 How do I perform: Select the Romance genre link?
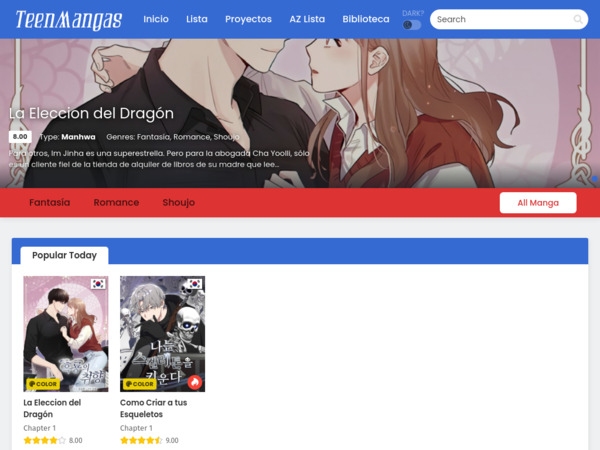tap(116, 202)
